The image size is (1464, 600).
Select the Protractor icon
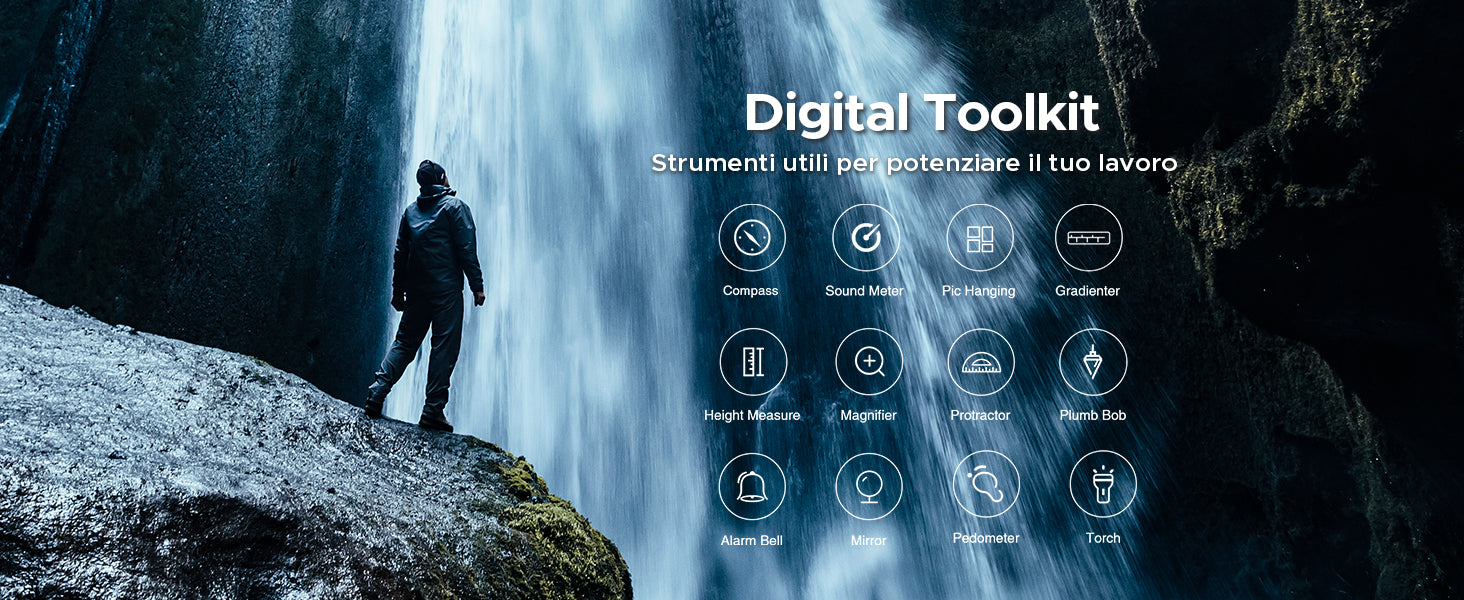[980, 362]
